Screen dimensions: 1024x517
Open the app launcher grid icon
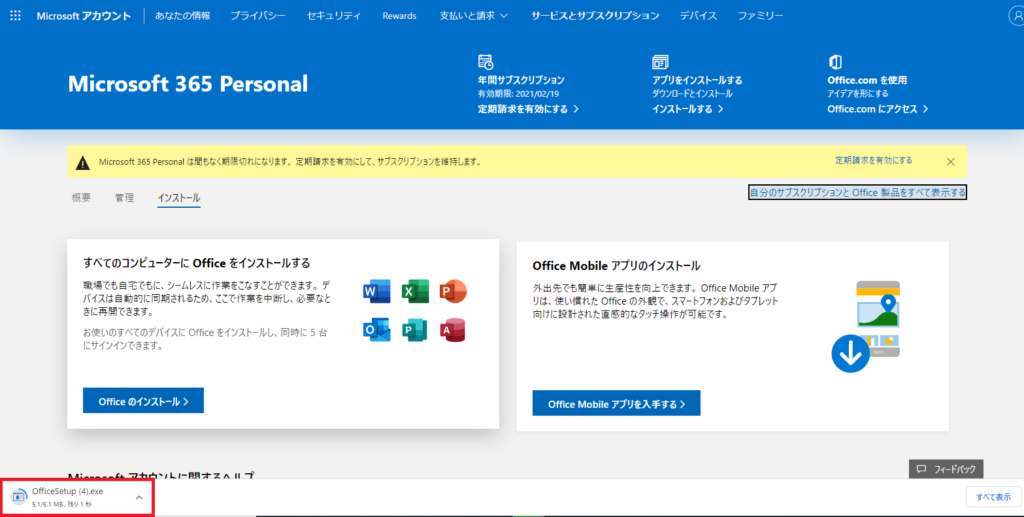coord(16,15)
